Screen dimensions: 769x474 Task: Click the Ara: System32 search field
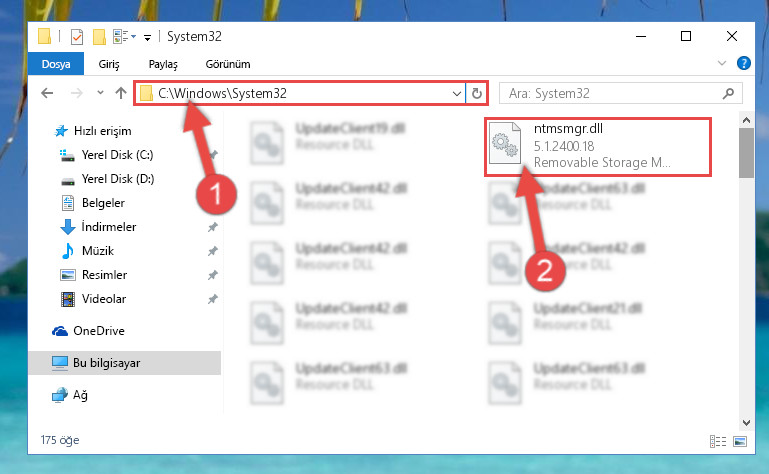[x=611, y=93]
